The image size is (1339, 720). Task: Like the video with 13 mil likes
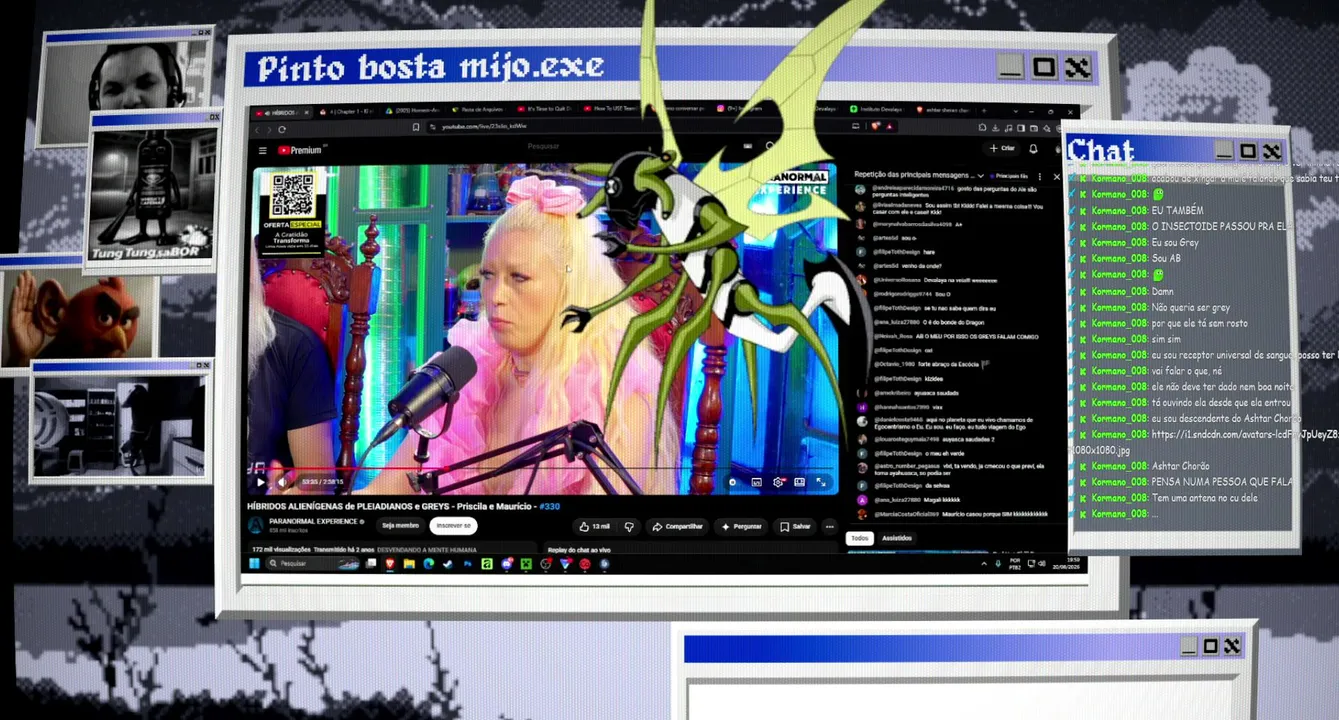594,526
